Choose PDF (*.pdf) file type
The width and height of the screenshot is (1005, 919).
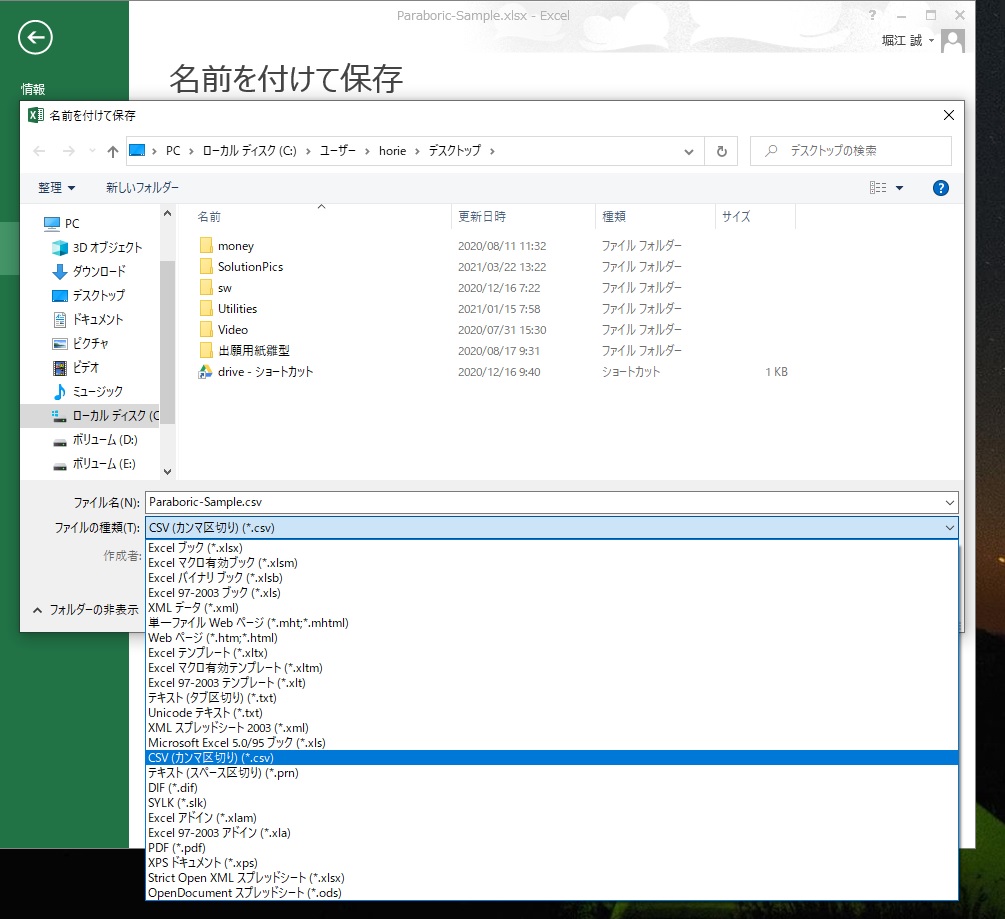[552, 848]
